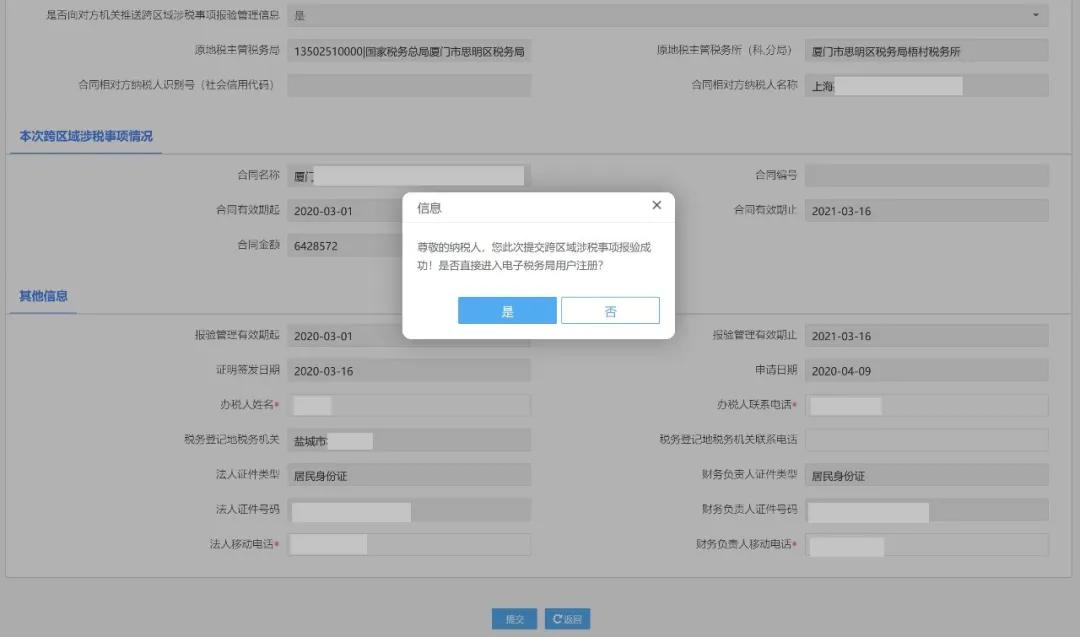The height and width of the screenshot is (637, 1080).
Task: Click the refresh icon on the 返回 button
Action: coord(556,618)
